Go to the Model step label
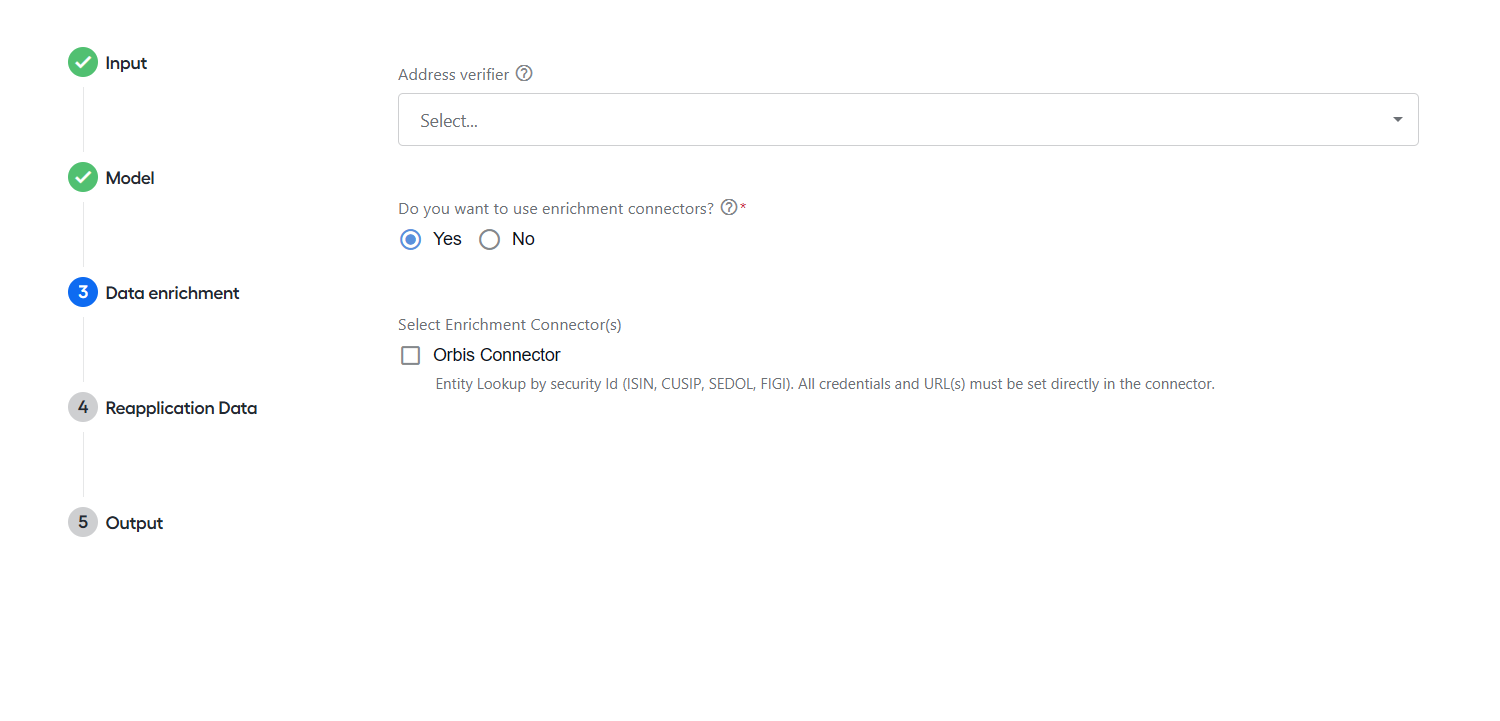The height and width of the screenshot is (721, 1500). click(130, 178)
